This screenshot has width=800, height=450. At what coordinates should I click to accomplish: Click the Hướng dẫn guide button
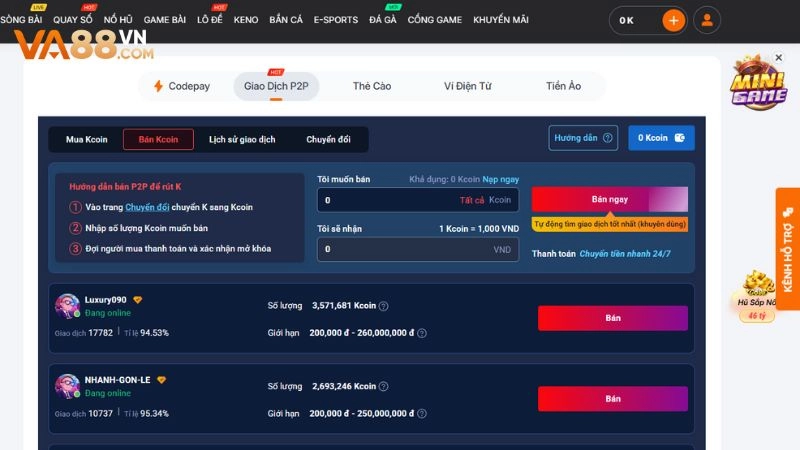[x=583, y=138]
